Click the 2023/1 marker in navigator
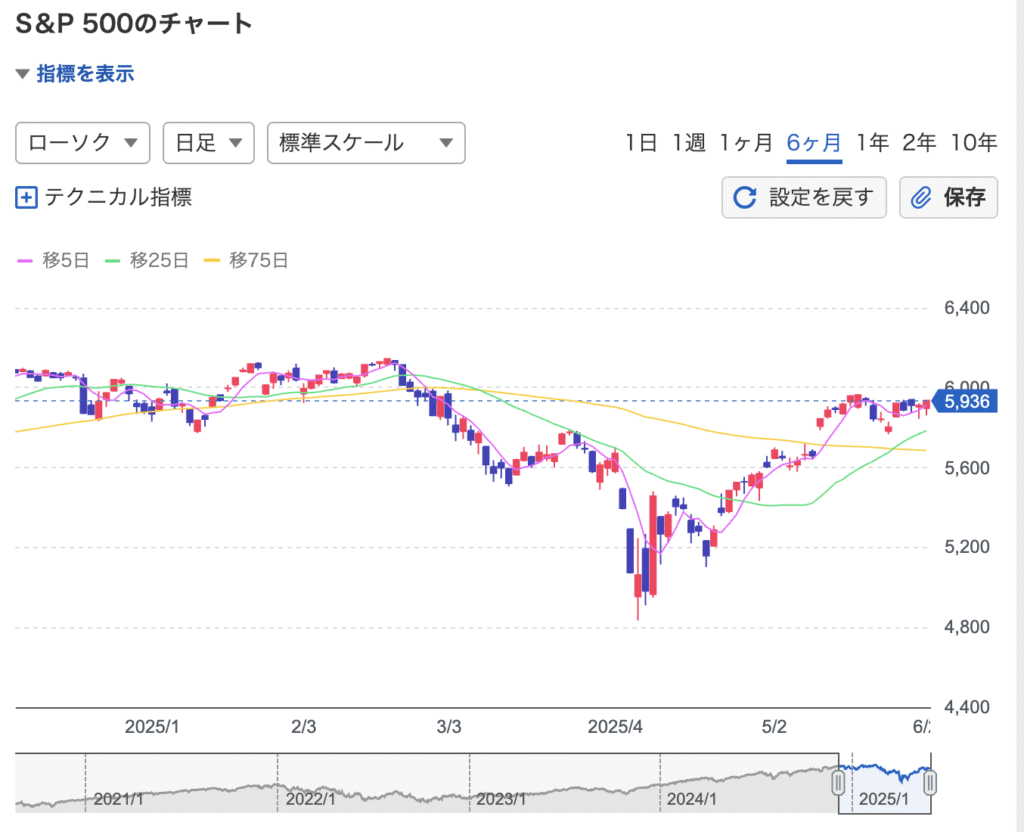1024x832 pixels. (x=502, y=799)
